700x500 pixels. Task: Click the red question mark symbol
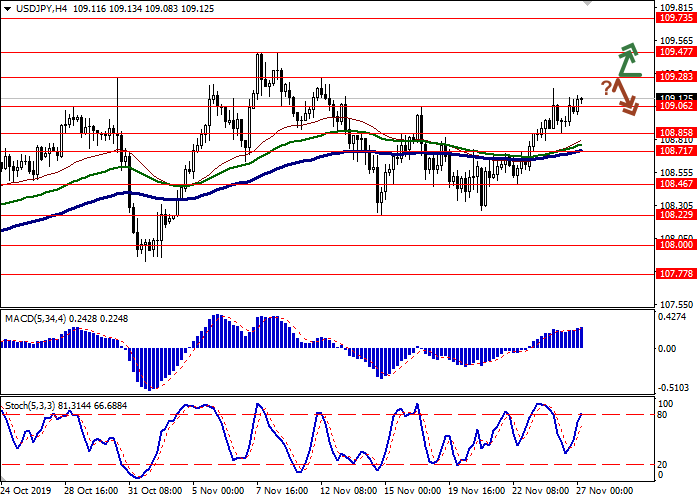(x=606, y=87)
